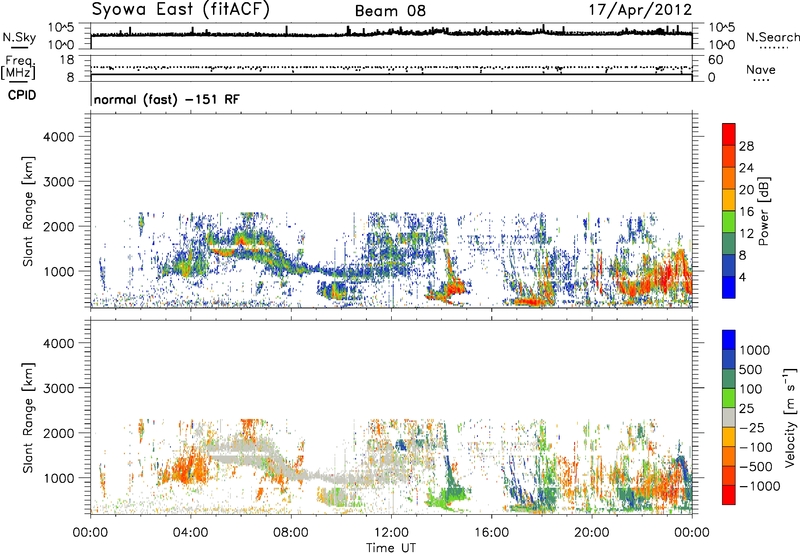Click the Power [dB] colorbar red segment
The width and height of the screenshot is (800, 554).
(x=729, y=134)
